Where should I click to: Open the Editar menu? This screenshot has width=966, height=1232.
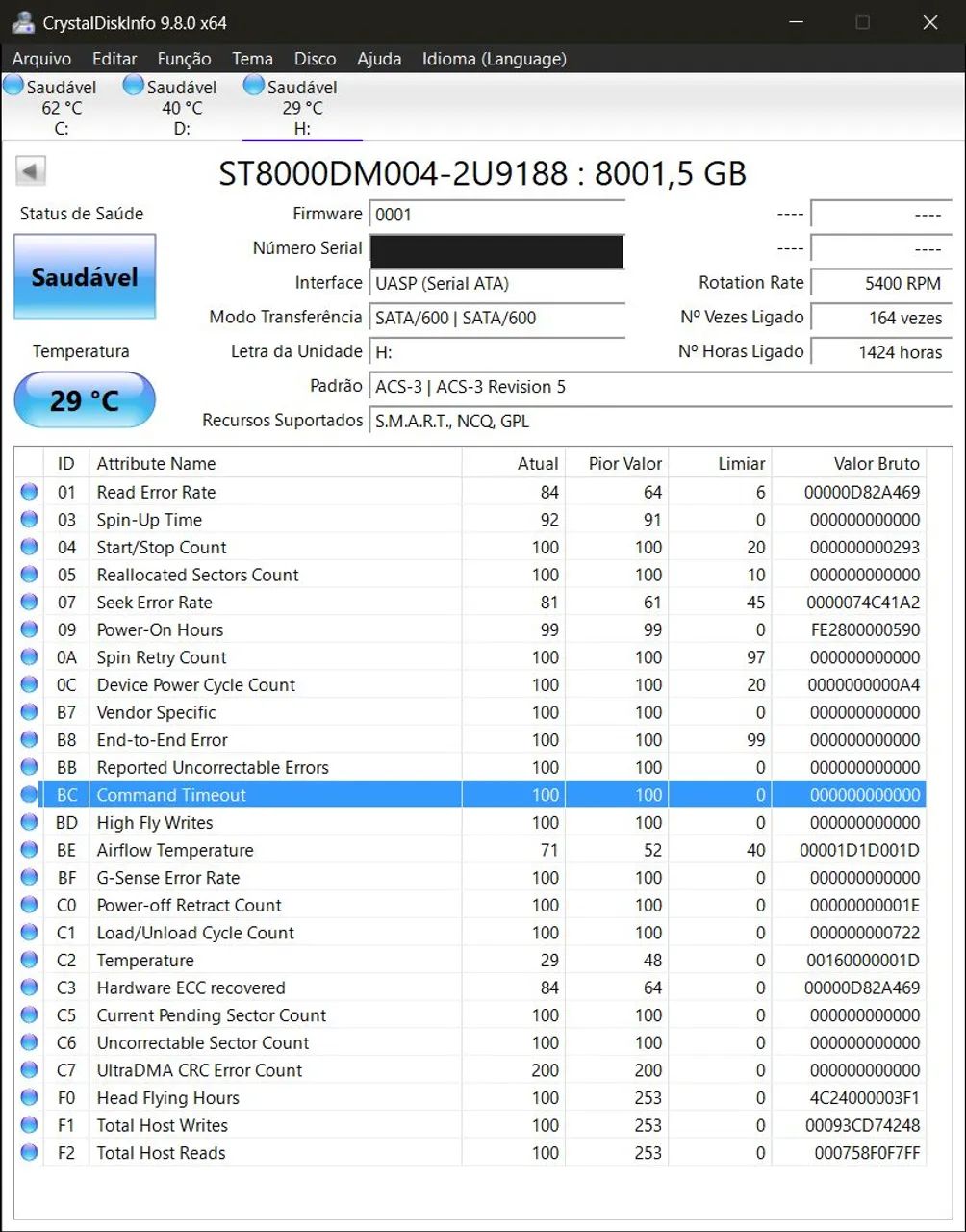(x=114, y=59)
